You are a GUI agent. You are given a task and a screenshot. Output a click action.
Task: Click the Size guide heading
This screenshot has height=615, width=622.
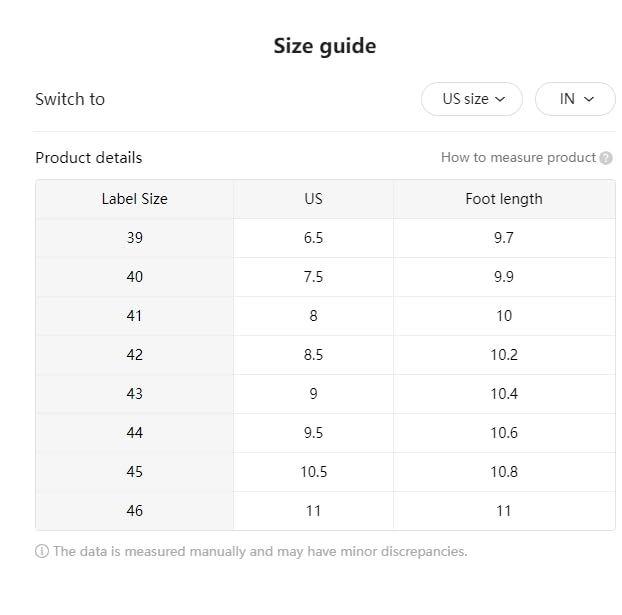pyautogui.click(x=325, y=46)
